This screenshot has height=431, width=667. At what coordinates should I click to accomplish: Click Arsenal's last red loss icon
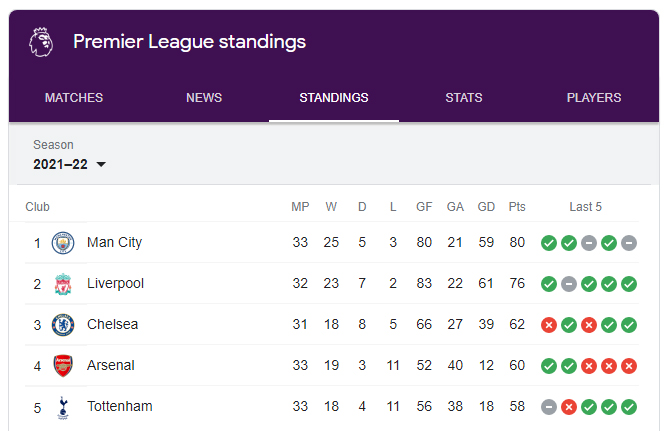(629, 366)
